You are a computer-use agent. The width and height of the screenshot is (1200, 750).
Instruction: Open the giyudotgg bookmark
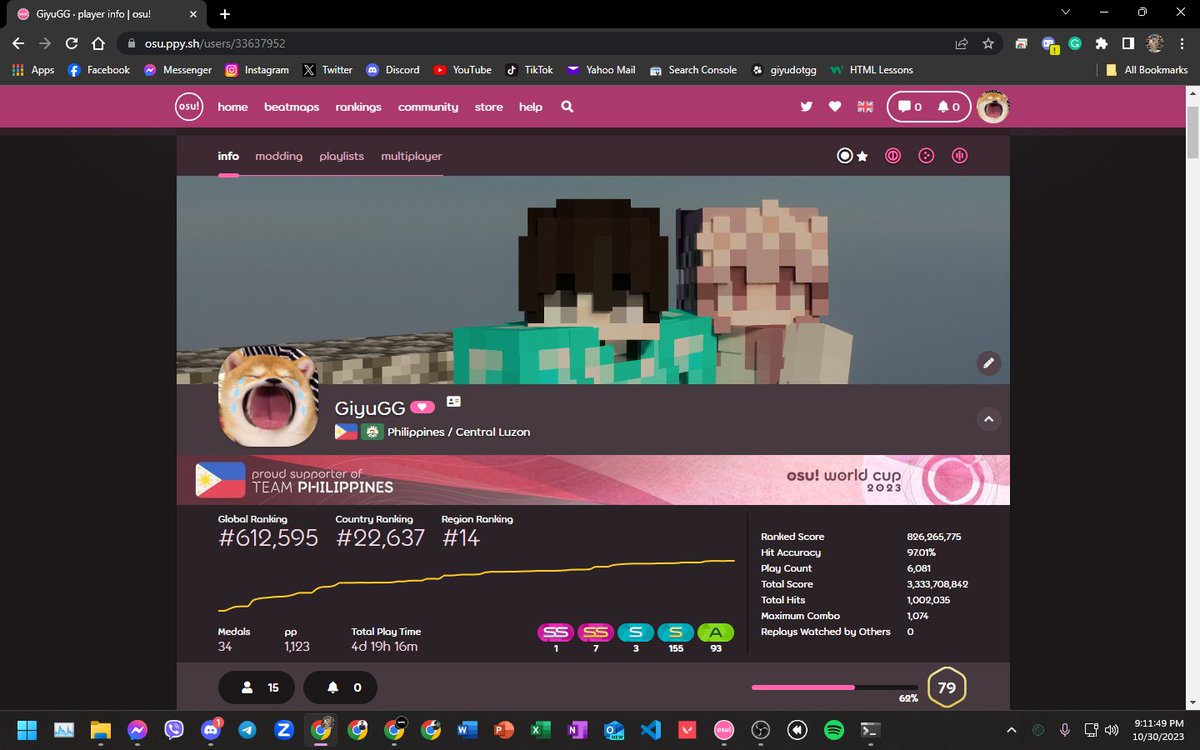click(x=784, y=70)
